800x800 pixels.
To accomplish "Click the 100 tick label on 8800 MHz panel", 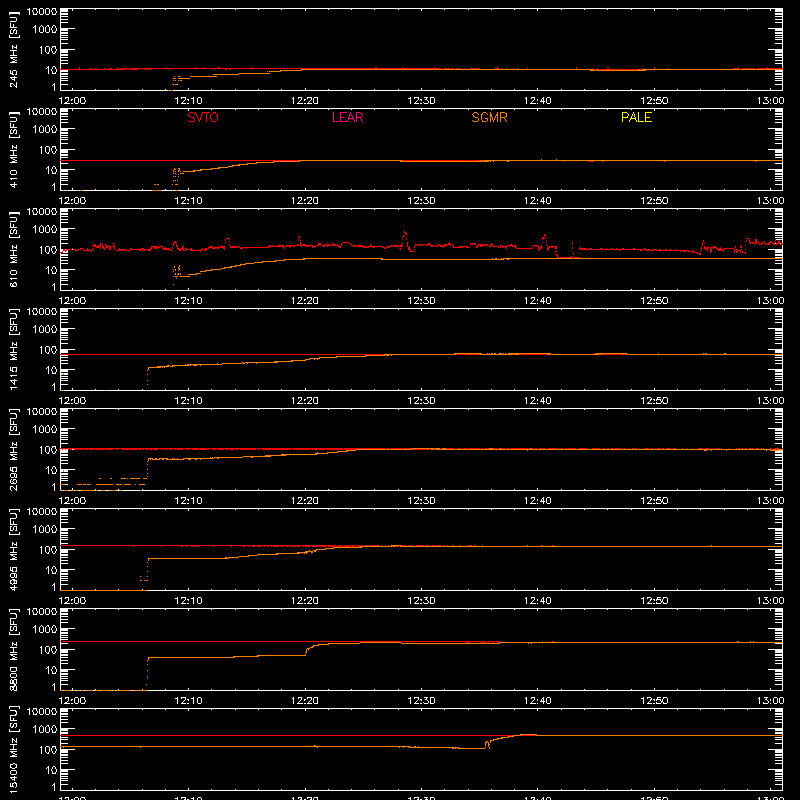I will [48, 650].
